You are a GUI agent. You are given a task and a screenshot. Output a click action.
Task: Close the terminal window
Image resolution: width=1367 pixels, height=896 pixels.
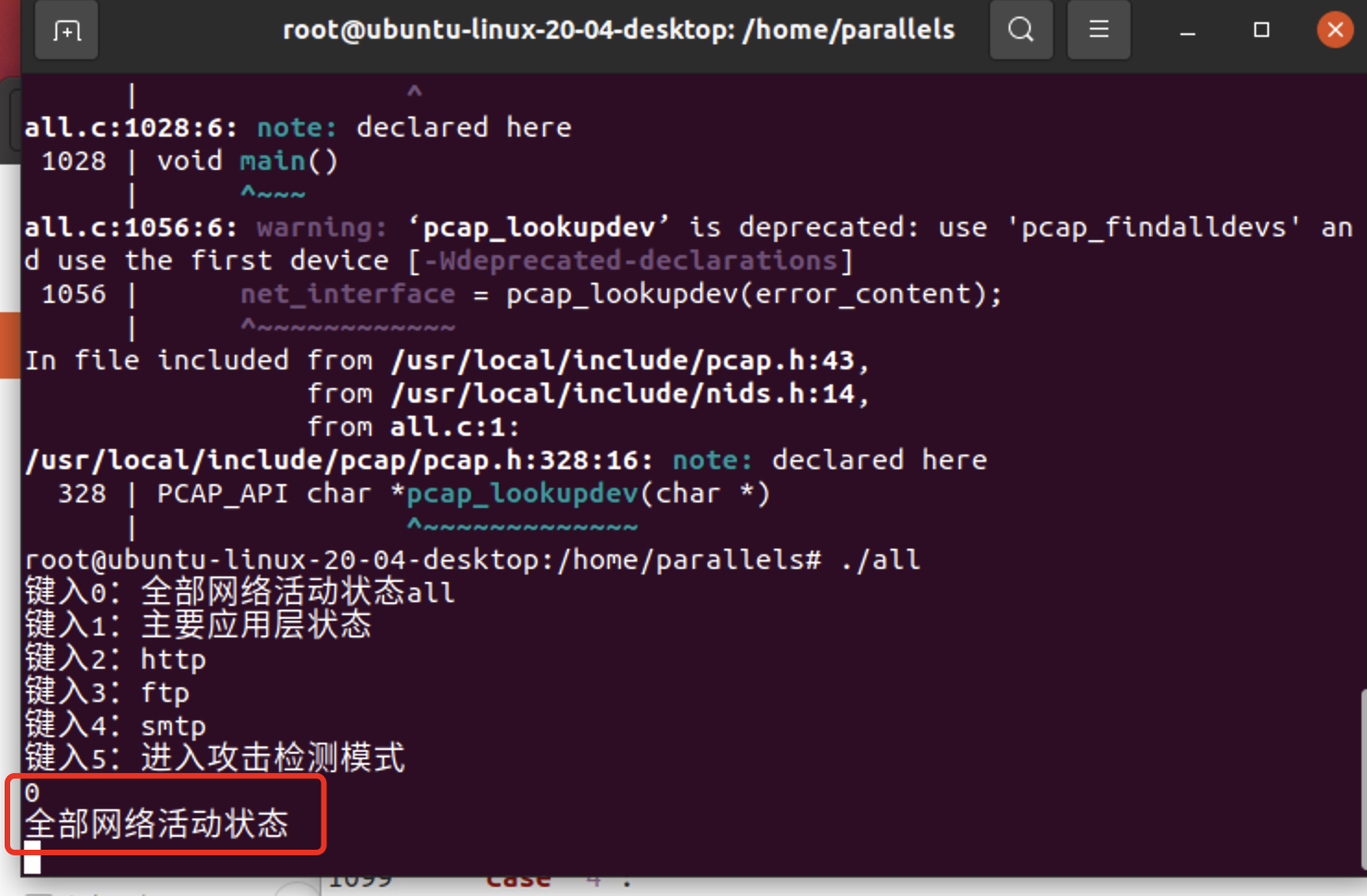pyautogui.click(x=1335, y=30)
